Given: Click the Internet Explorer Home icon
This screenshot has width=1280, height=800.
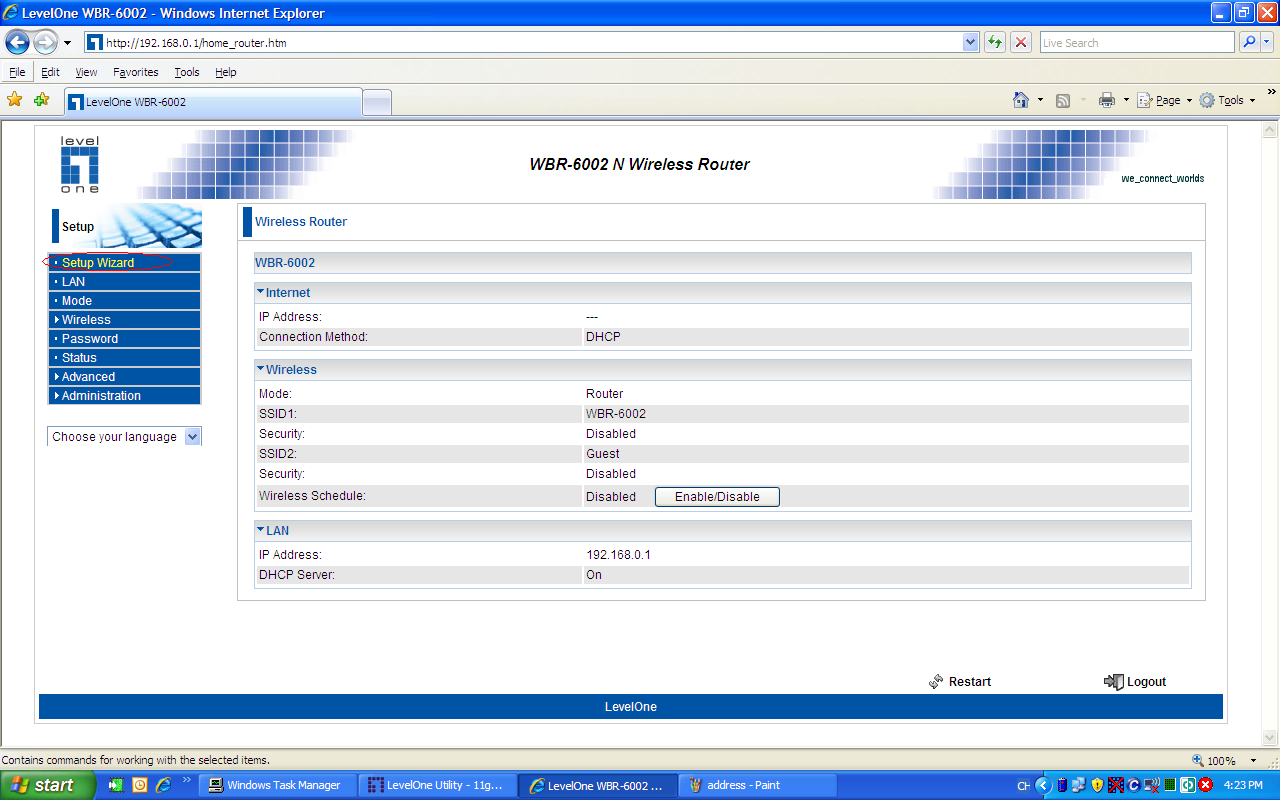Looking at the screenshot, I should [x=1020, y=100].
